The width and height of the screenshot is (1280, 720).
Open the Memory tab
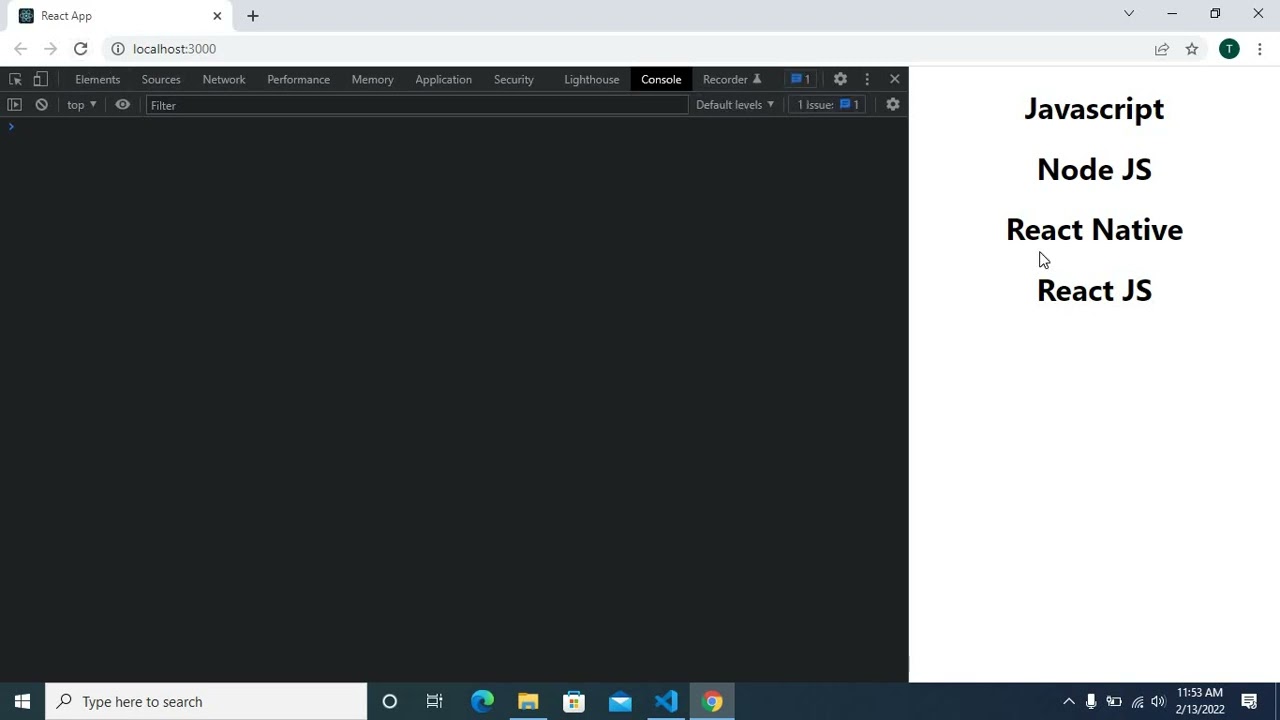372,79
